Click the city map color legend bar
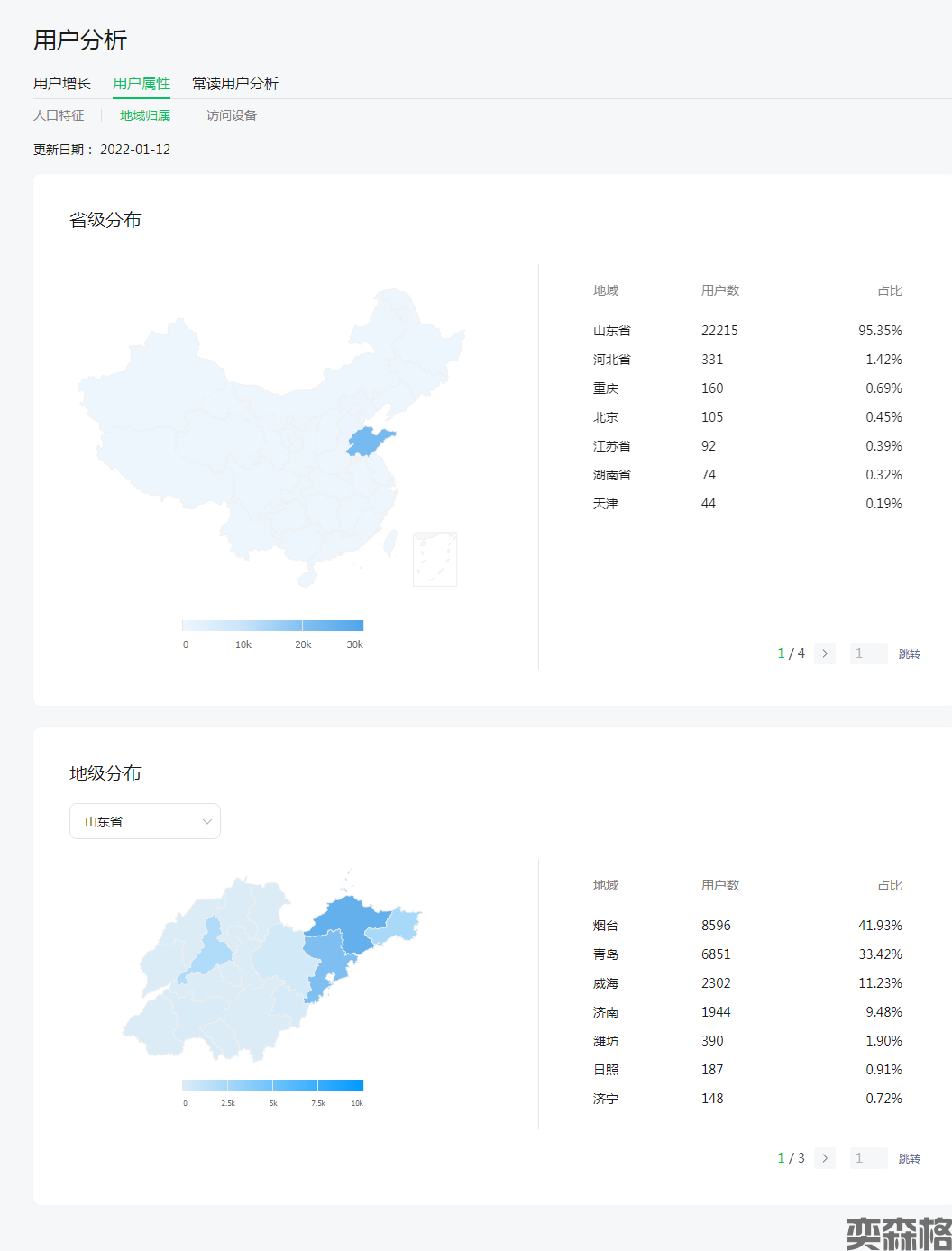The width and height of the screenshot is (952, 1251). (272, 1085)
